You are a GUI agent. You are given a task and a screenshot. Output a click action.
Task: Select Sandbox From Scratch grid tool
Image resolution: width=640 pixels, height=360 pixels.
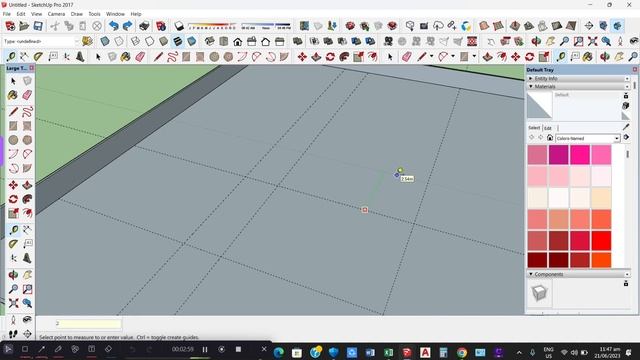click(x=498, y=26)
